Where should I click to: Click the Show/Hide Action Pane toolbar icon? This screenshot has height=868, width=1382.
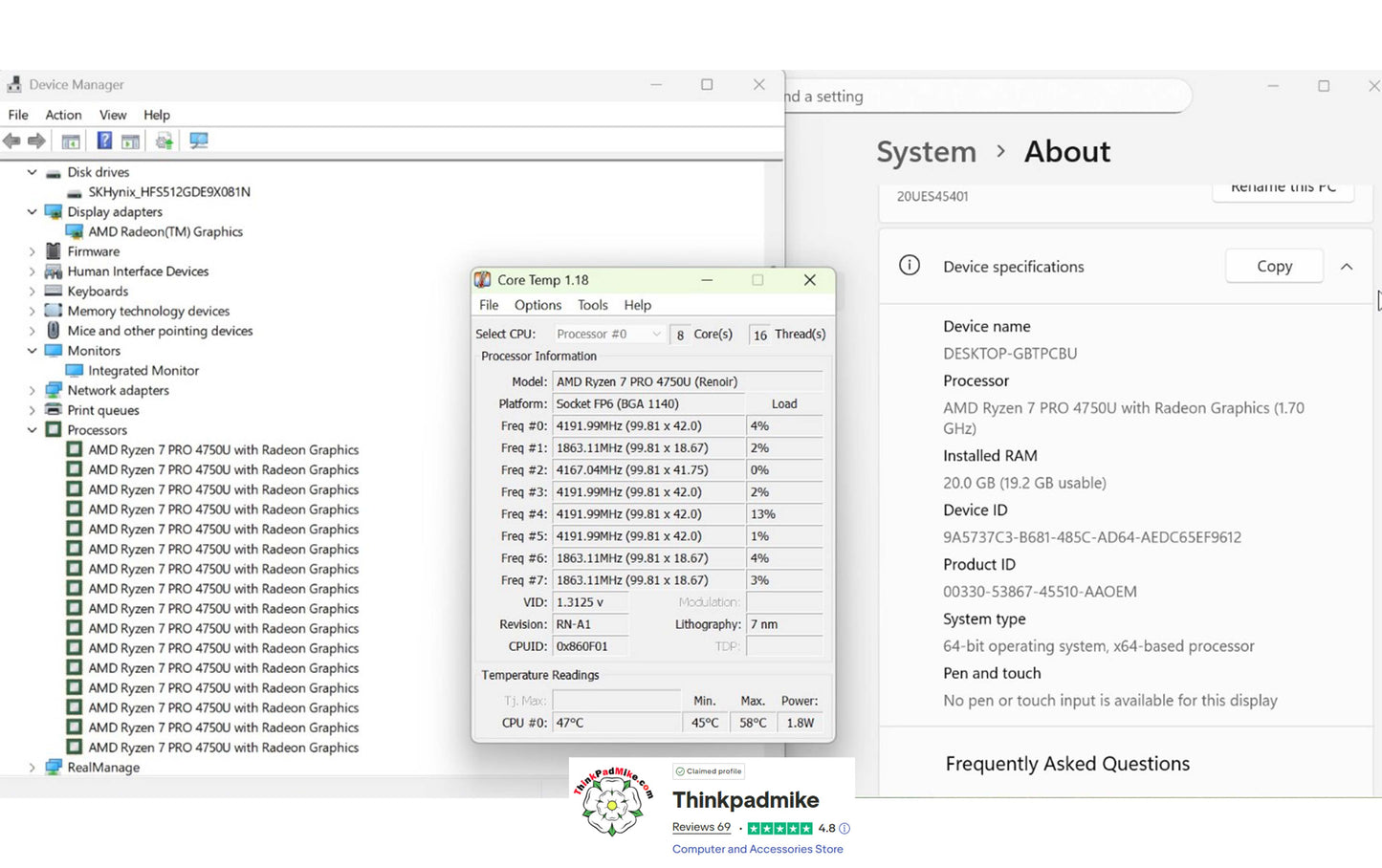(131, 141)
